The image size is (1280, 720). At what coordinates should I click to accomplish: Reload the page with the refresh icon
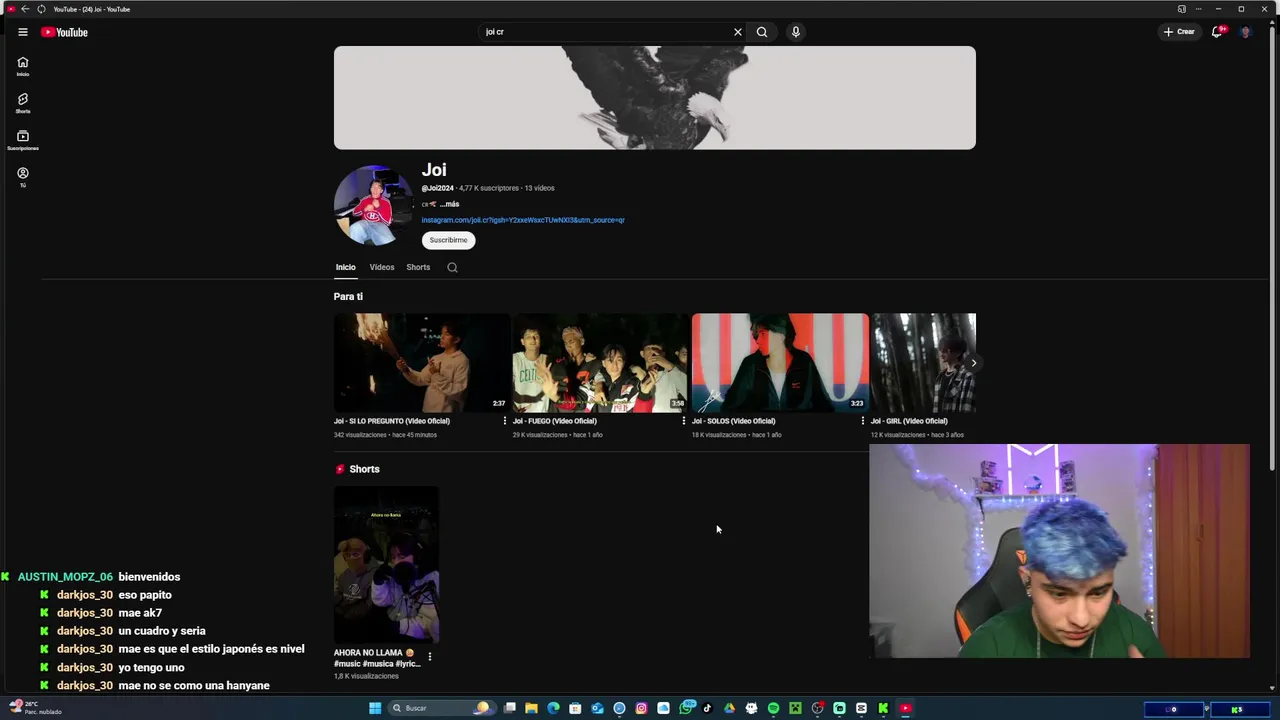[41, 9]
